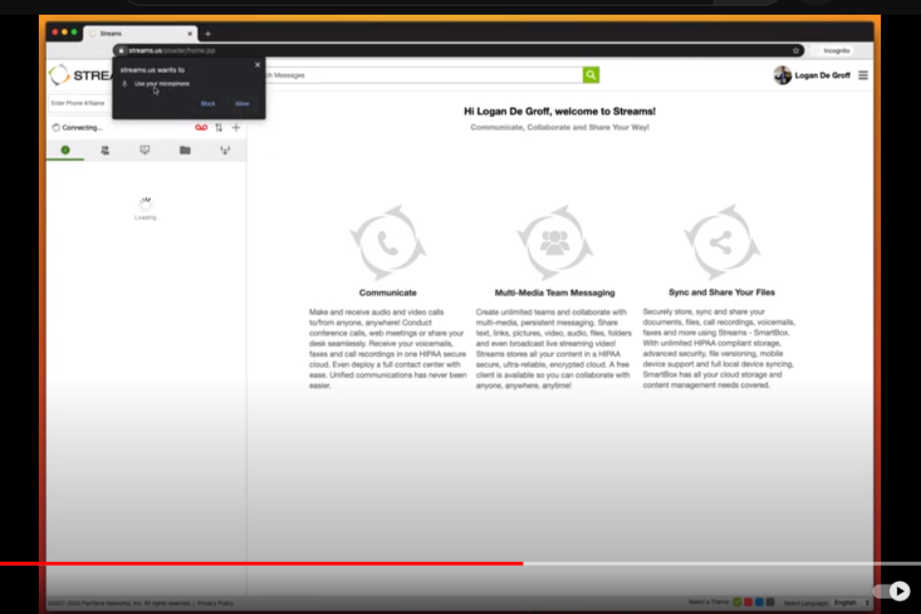Image resolution: width=921 pixels, height=614 pixels.
Task: Click the Communicate phone icon
Action: pos(388,242)
